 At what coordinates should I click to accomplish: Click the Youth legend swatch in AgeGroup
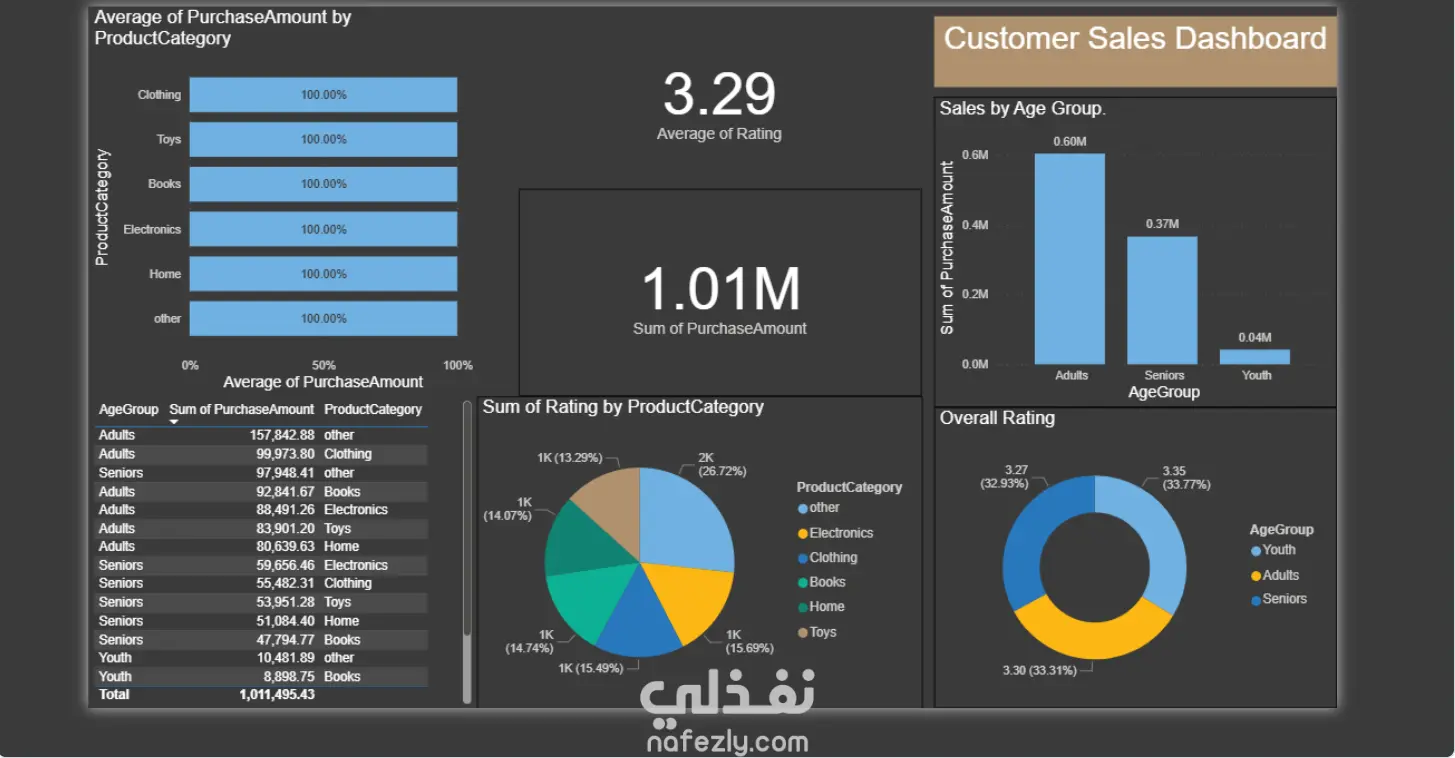1256,551
